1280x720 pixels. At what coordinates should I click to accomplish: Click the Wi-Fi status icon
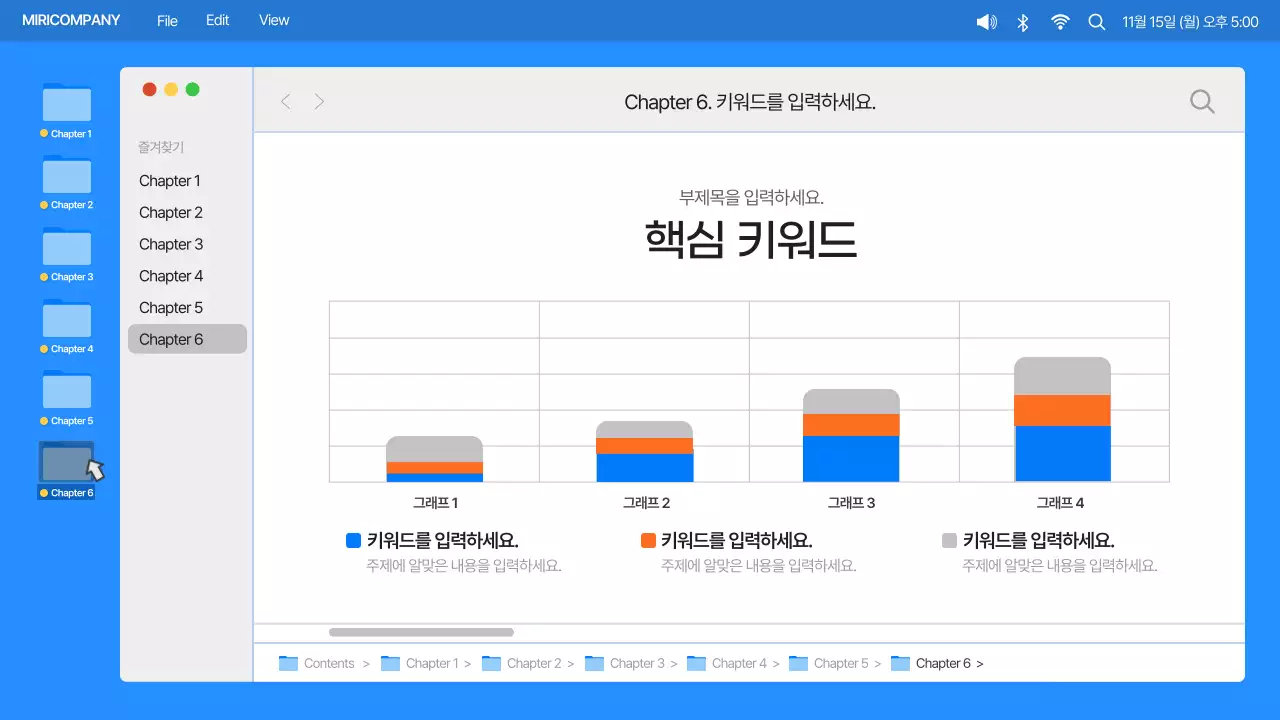tap(1060, 20)
